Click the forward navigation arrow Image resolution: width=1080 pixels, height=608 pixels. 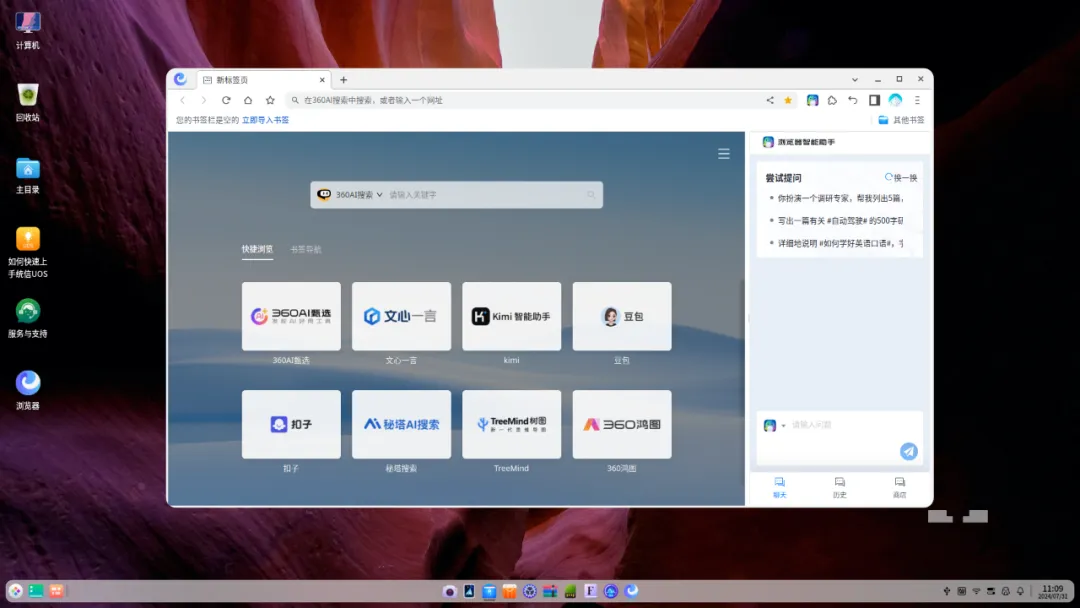tap(203, 100)
